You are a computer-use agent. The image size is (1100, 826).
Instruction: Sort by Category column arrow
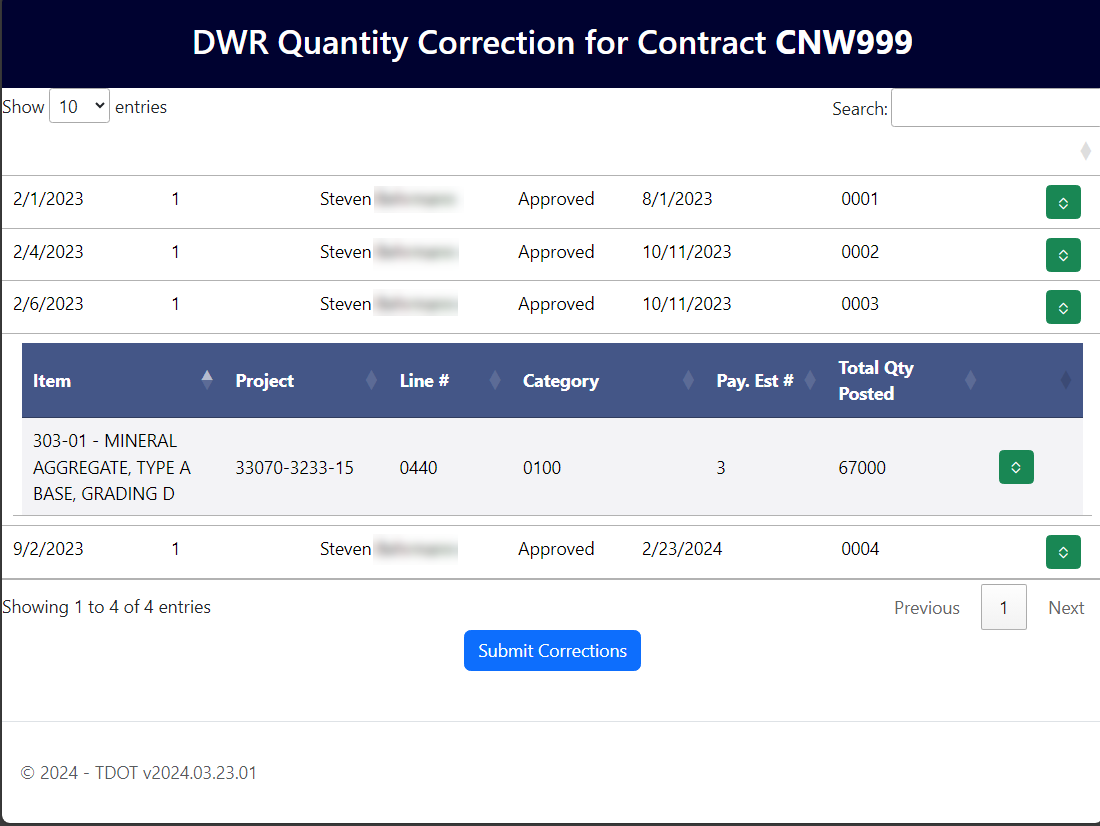point(688,380)
